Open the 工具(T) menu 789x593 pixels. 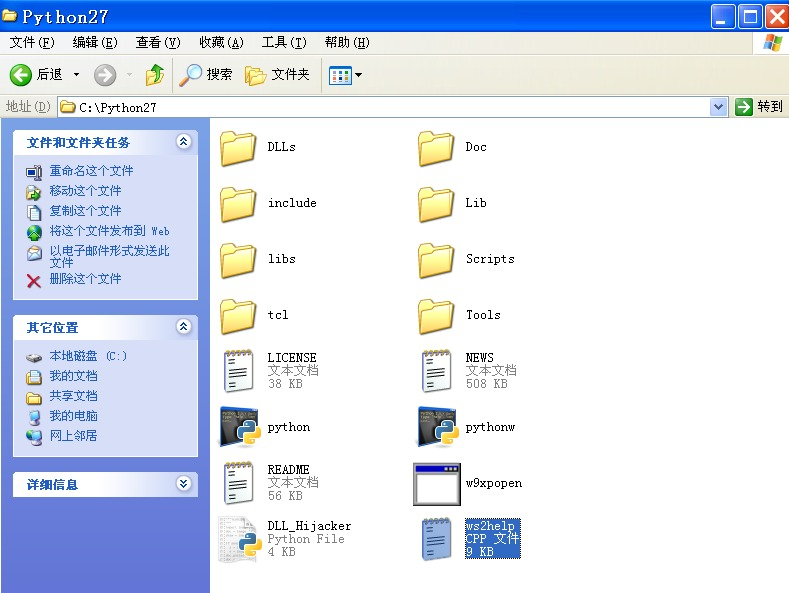(284, 42)
